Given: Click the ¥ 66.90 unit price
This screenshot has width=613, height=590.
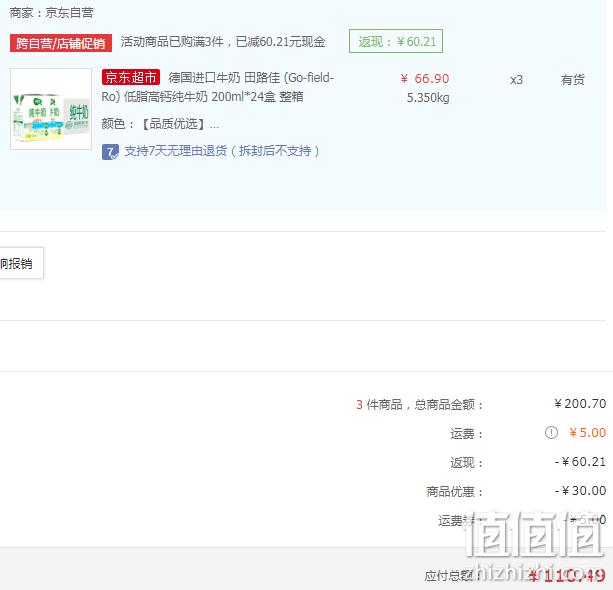Looking at the screenshot, I should coord(425,79).
